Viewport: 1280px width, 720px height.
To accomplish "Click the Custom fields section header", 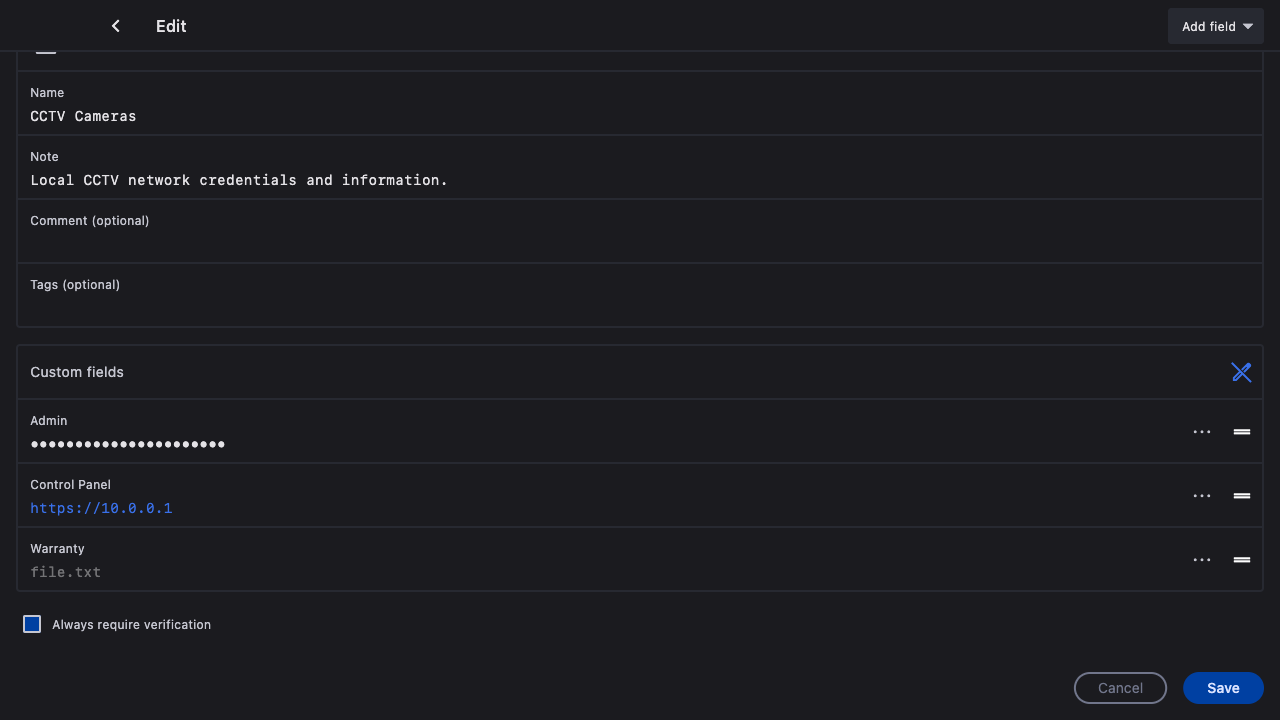I will (77, 372).
